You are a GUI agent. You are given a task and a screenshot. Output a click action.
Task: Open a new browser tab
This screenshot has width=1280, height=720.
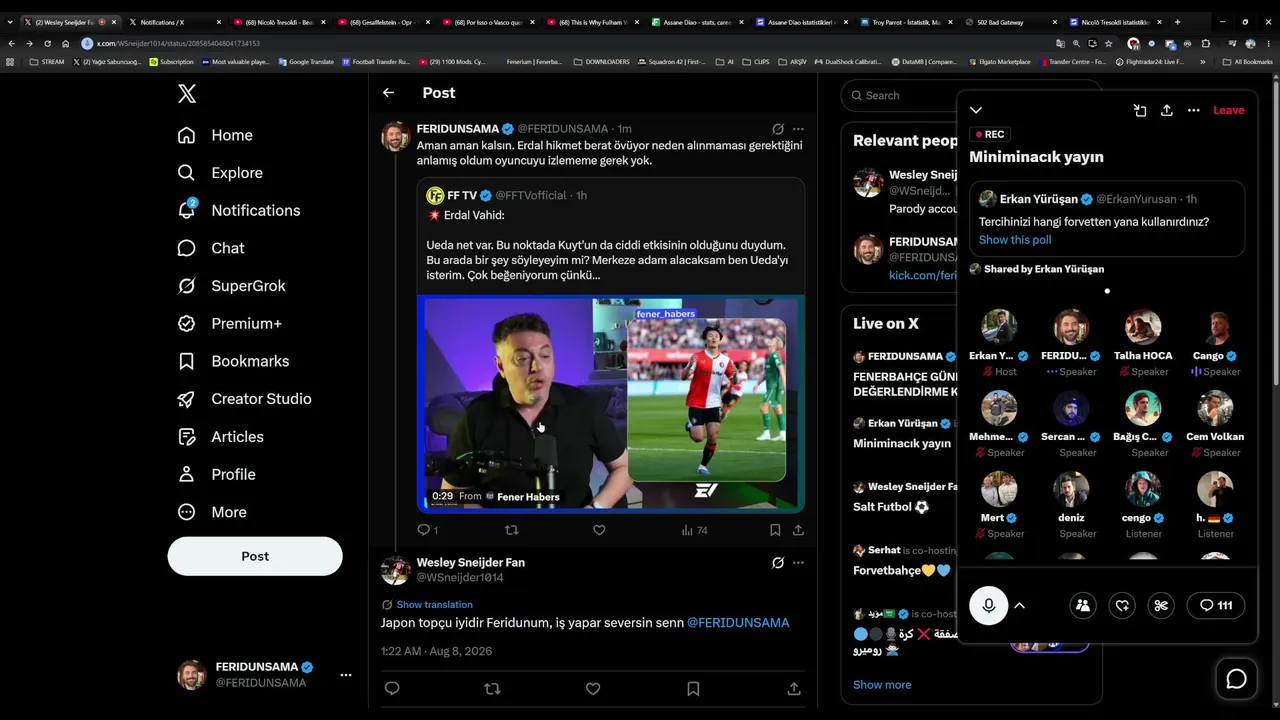(x=1177, y=22)
